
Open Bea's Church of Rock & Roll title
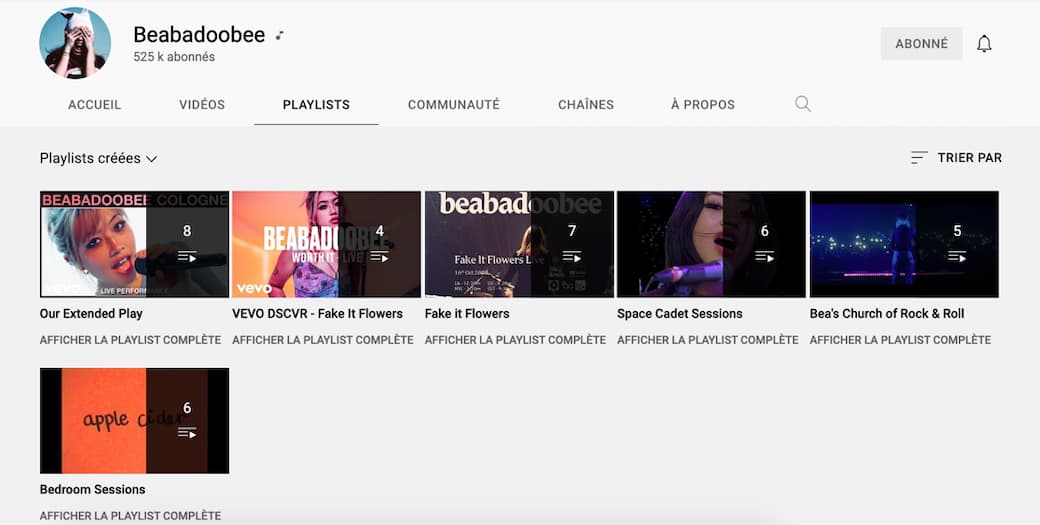click(x=887, y=314)
